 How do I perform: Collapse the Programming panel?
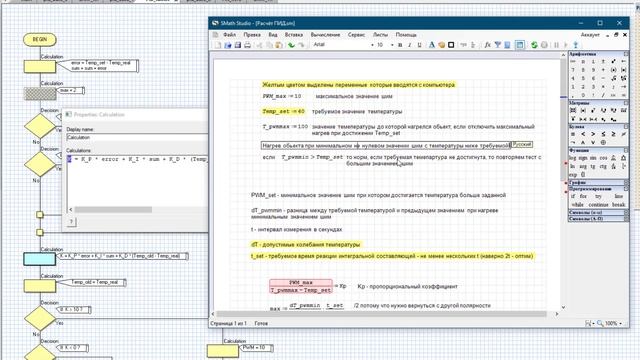pyautogui.click(x=626, y=189)
